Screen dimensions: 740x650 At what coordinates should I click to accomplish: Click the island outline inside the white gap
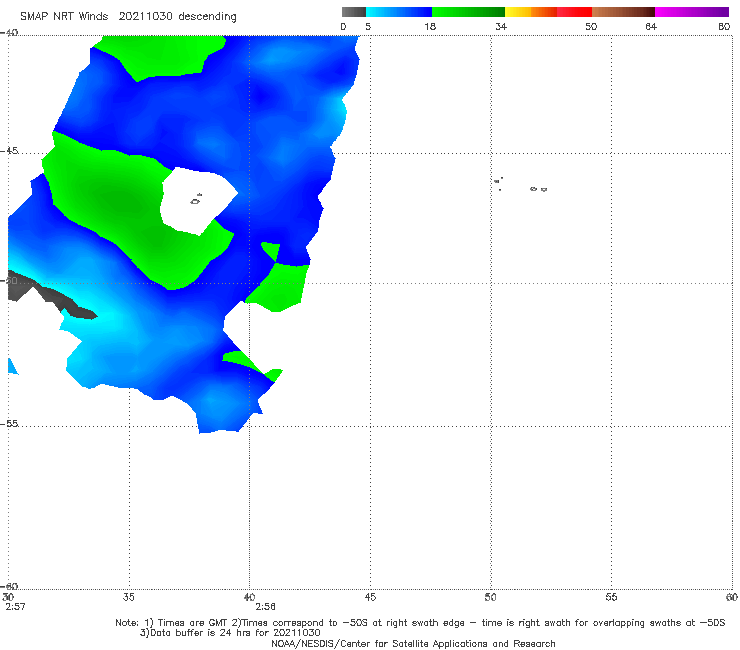[x=196, y=200]
